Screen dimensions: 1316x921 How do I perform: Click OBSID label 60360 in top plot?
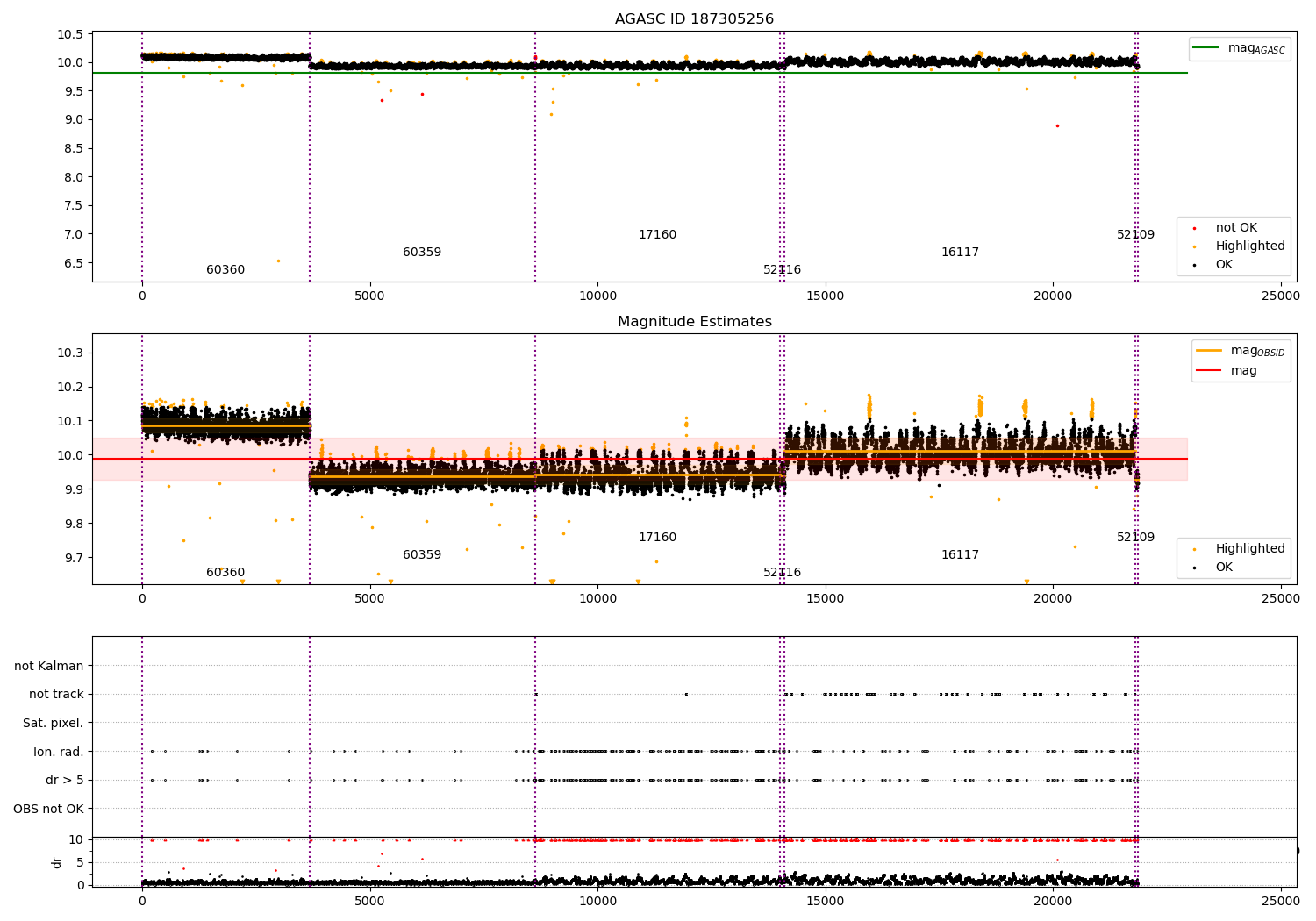point(225,270)
